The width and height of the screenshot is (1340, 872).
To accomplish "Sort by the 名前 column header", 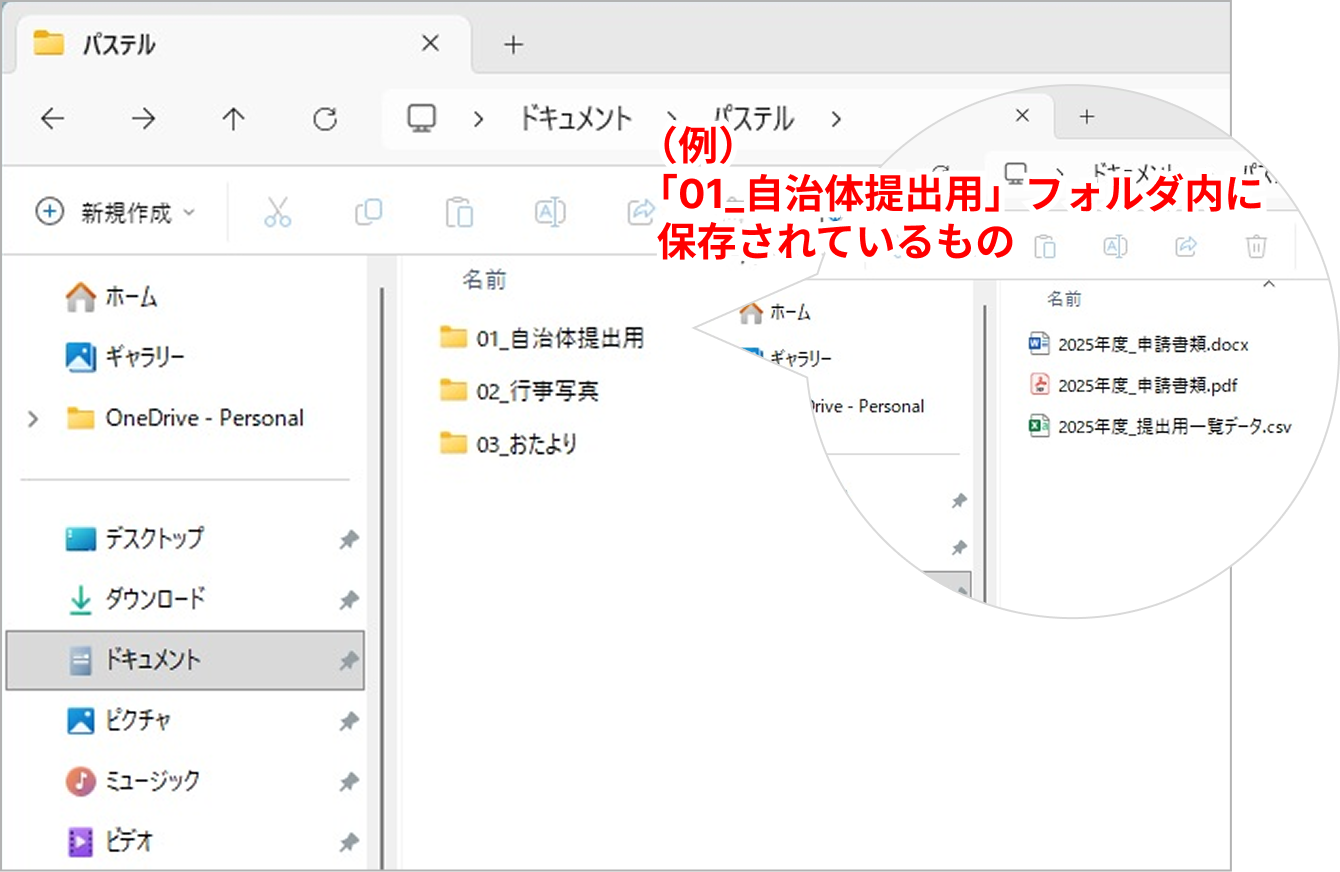I will tap(484, 281).
